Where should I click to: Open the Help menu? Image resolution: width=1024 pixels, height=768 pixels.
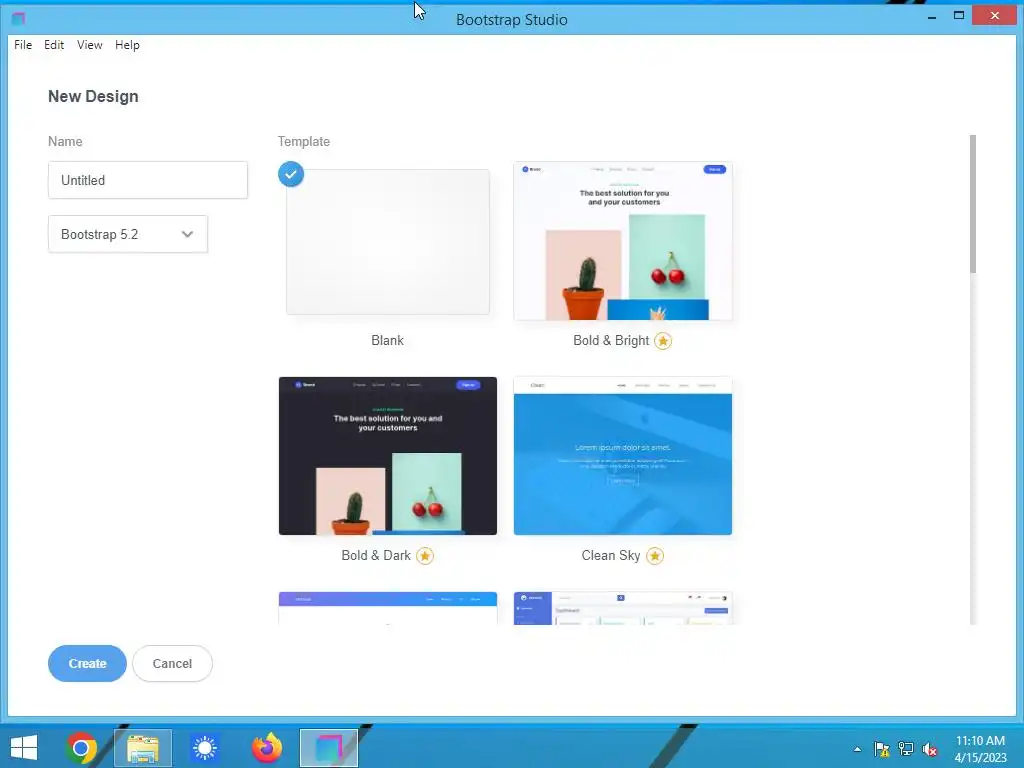point(127,45)
